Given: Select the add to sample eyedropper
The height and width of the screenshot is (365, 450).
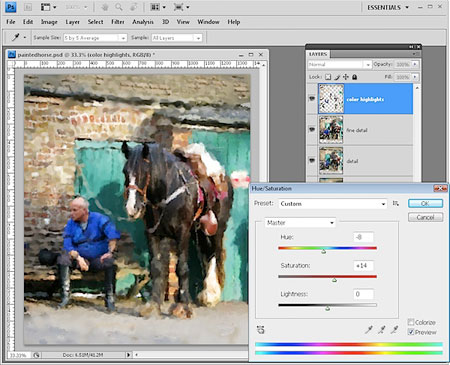Looking at the screenshot, I should click(382, 330).
